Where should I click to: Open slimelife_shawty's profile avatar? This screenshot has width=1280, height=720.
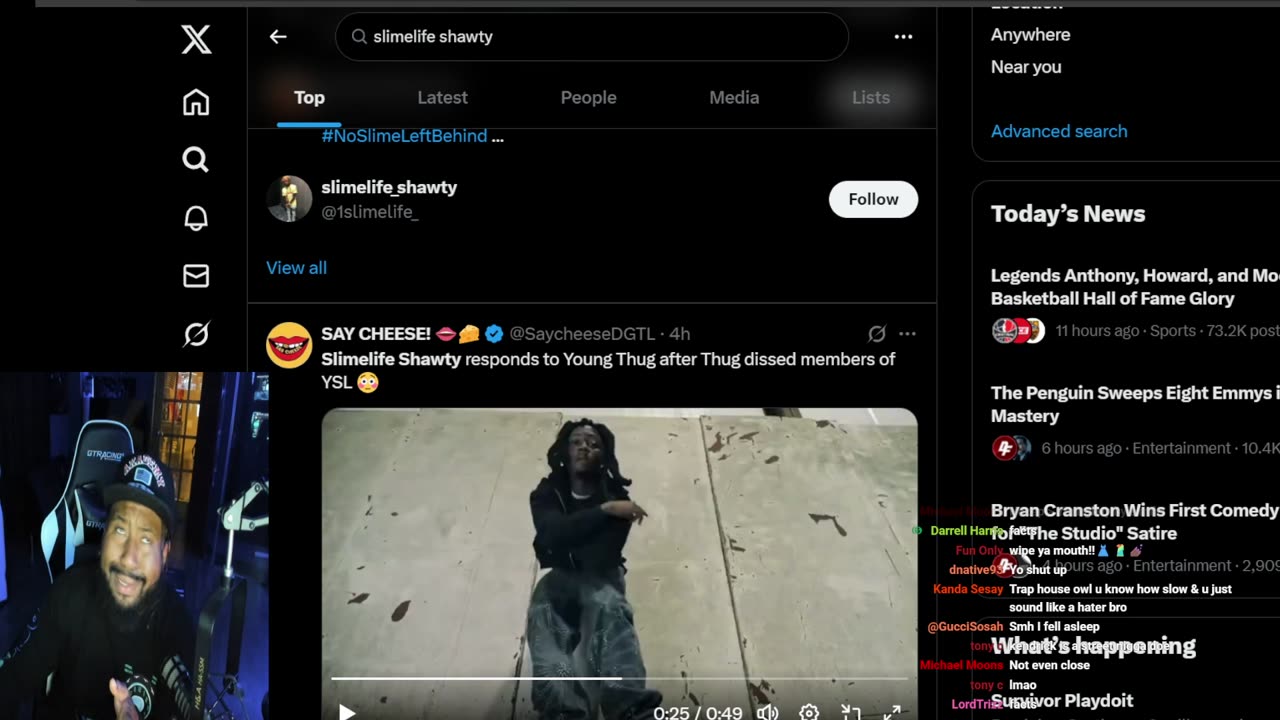point(289,199)
